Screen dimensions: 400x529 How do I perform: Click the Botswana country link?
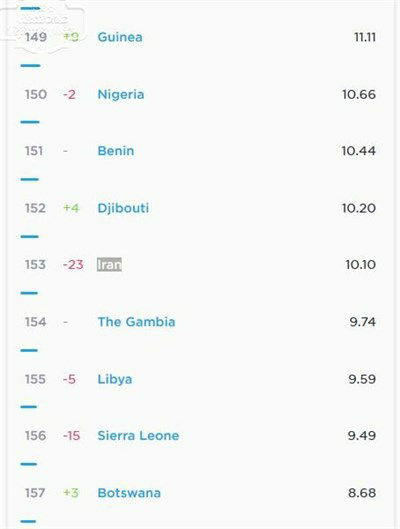point(129,493)
